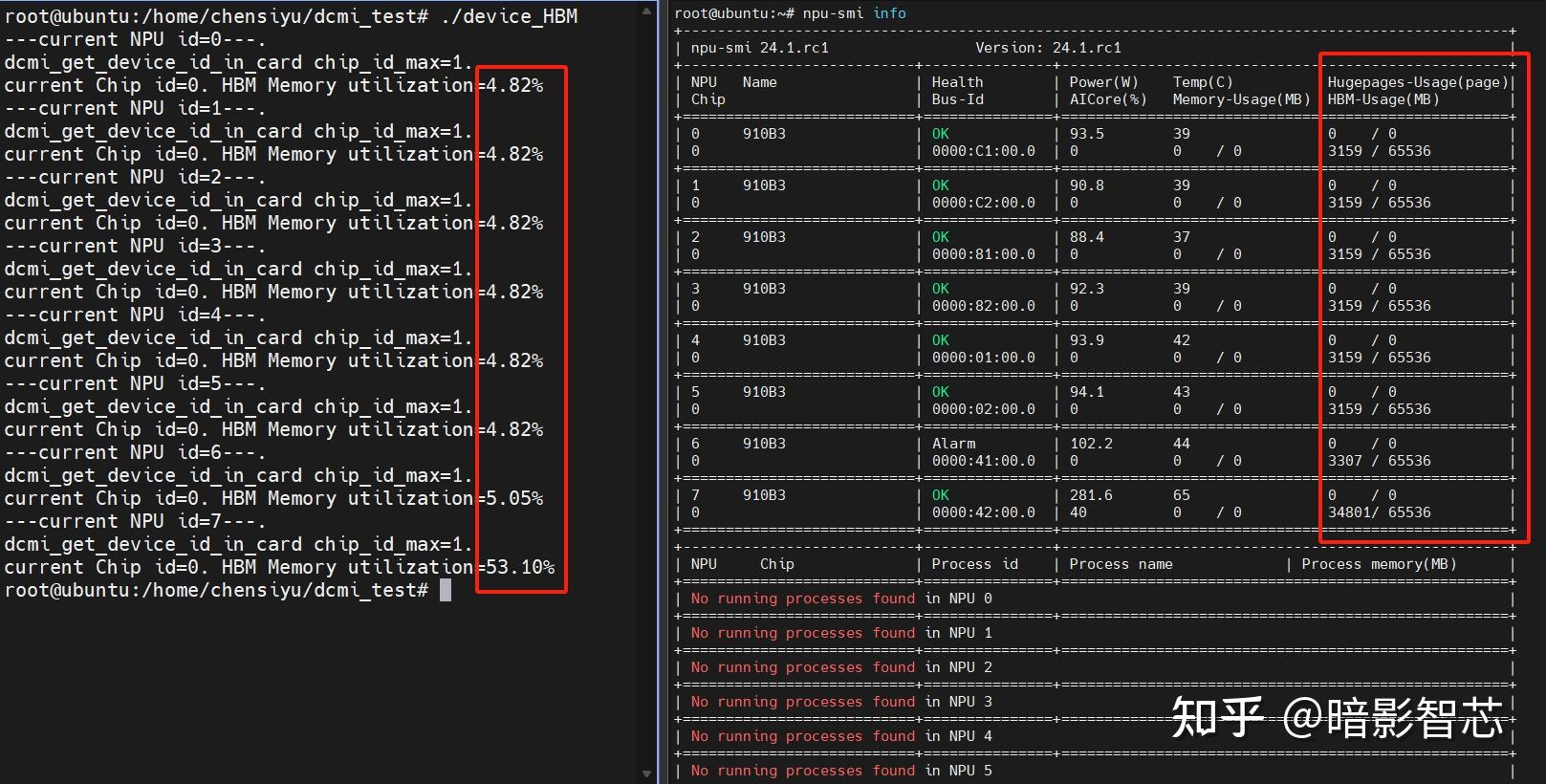Click the 'Version: 24.1.rc1' text
This screenshot has height=784, width=1546.
point(1048,48)
